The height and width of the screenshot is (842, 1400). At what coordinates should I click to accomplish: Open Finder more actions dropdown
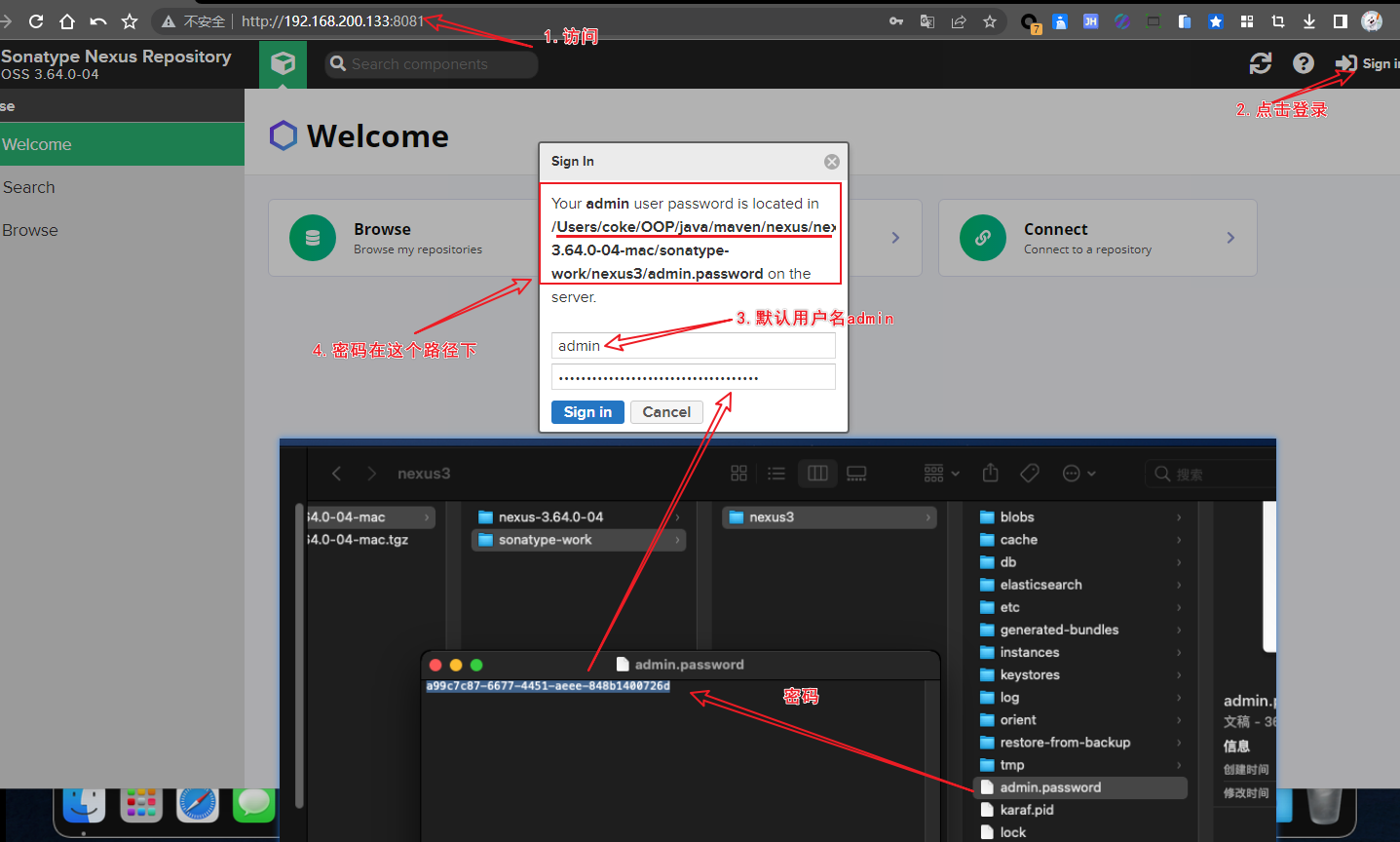coord(1078,474)
